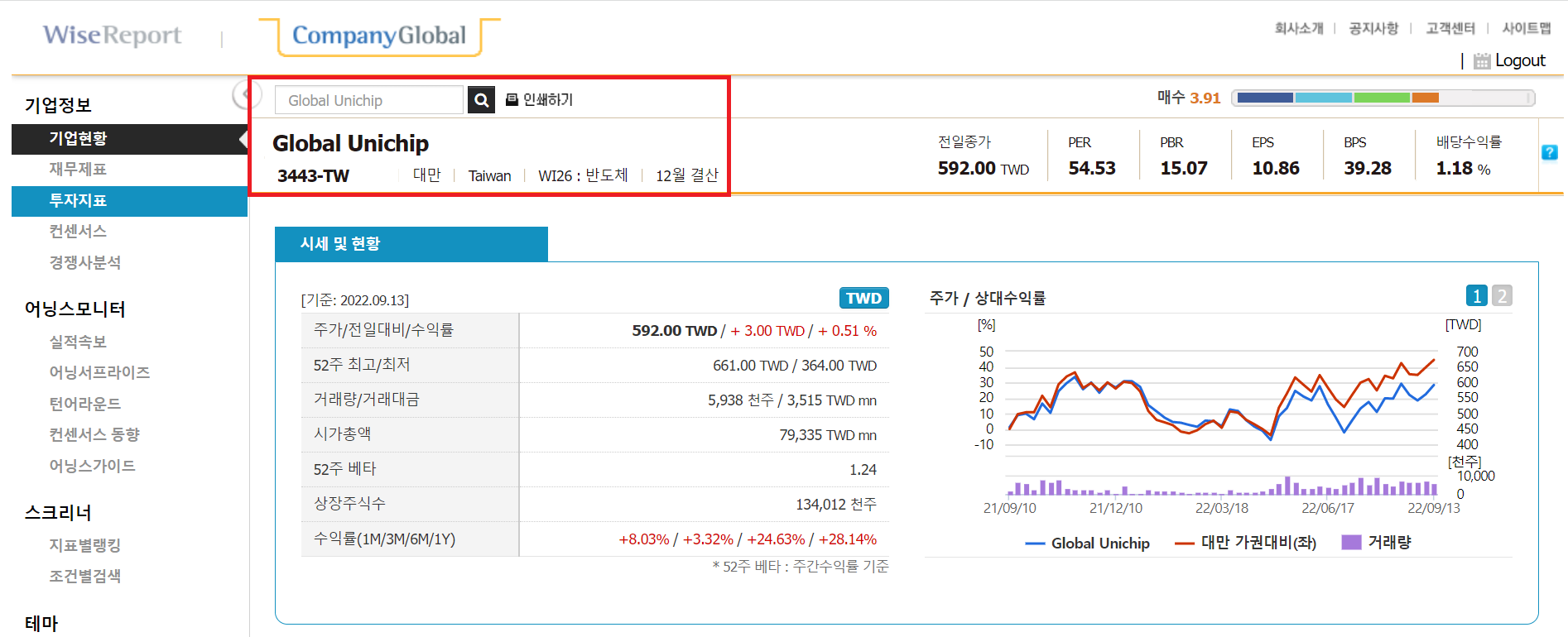Click the [기준: 2022.09.13] date label
1568x637 pixels.
coord(355,300)
